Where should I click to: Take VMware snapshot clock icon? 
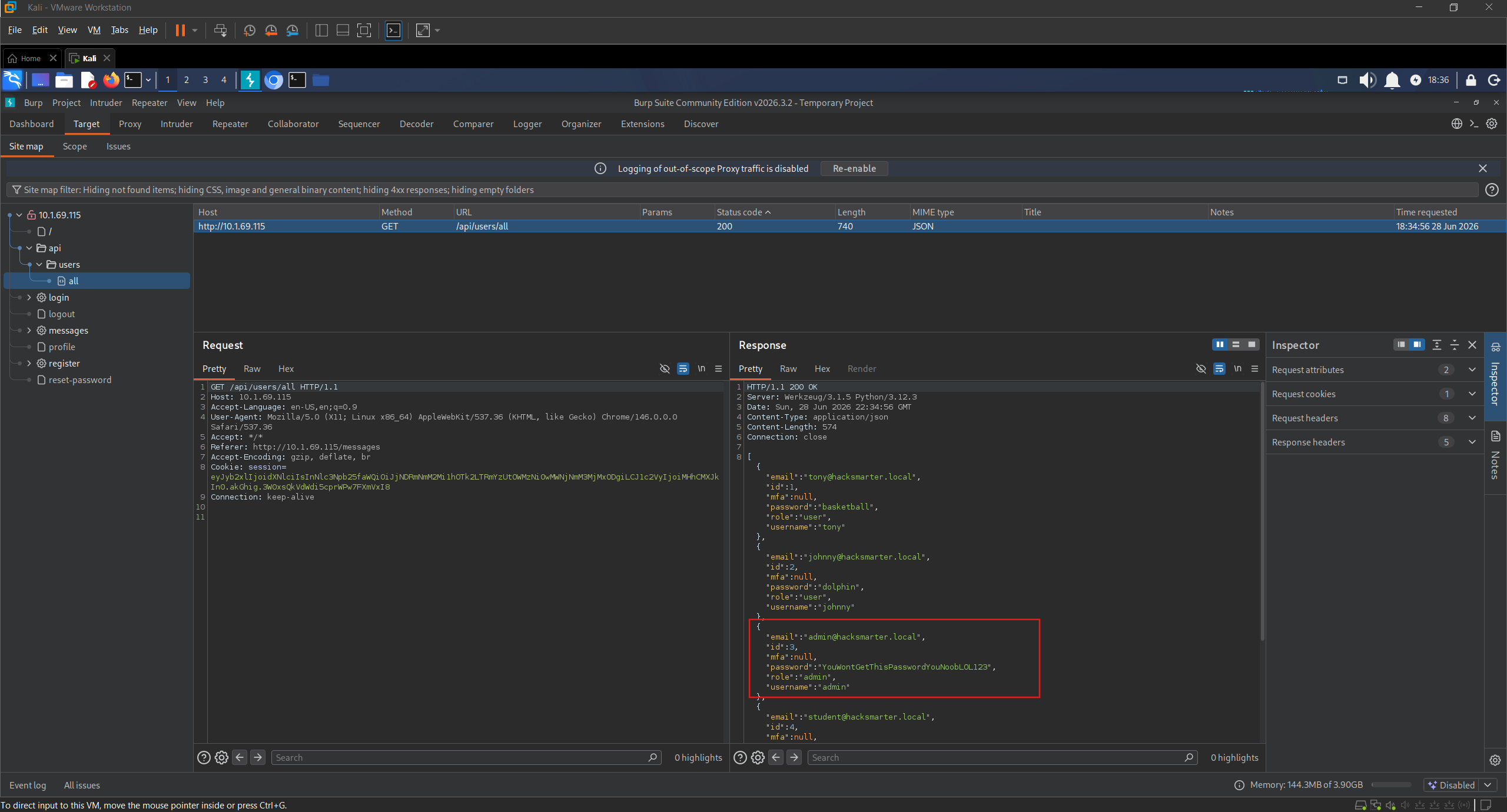click(x=249, y=30)
